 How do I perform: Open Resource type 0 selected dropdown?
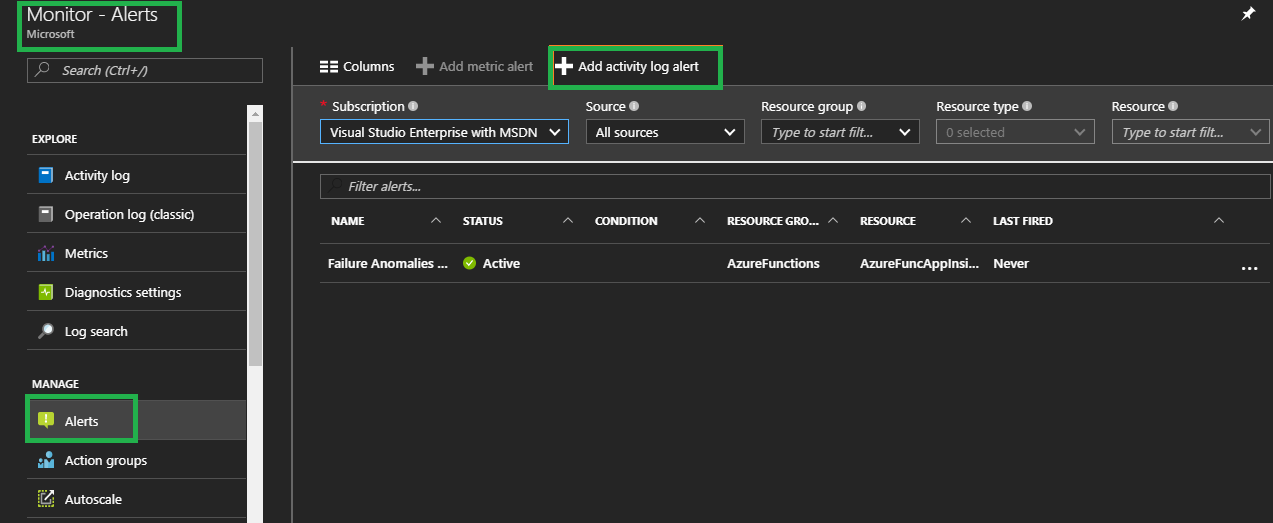tap(1015, 132)
